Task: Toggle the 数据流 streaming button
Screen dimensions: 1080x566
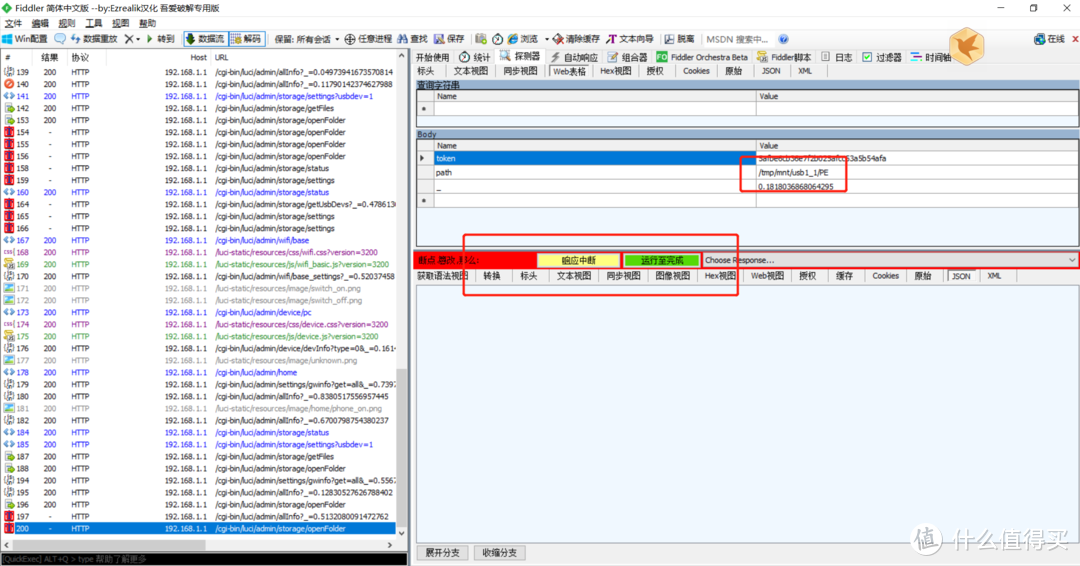Action: 205,39
